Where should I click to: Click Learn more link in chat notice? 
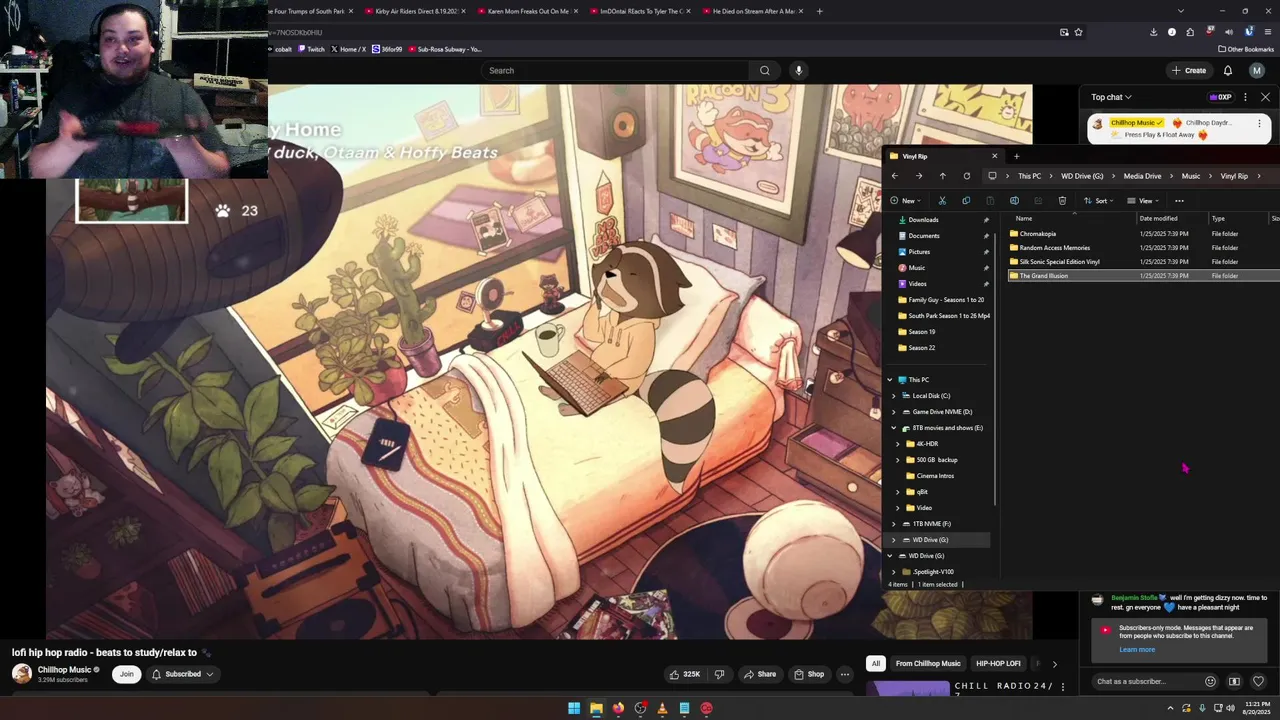(1137, 650)
